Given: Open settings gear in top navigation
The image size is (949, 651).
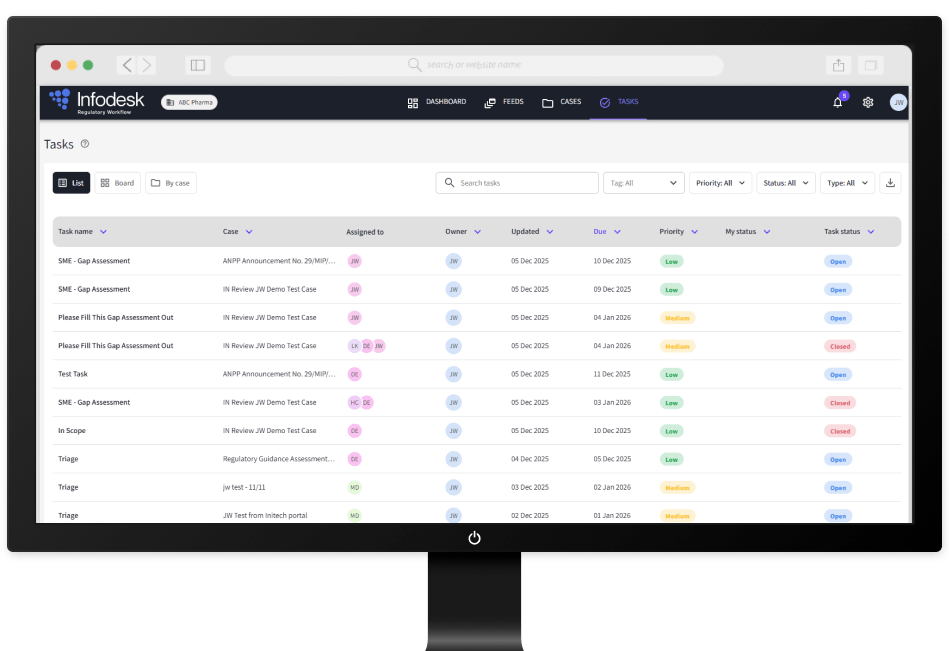Looking at the screenshot, I should [868, 102].
